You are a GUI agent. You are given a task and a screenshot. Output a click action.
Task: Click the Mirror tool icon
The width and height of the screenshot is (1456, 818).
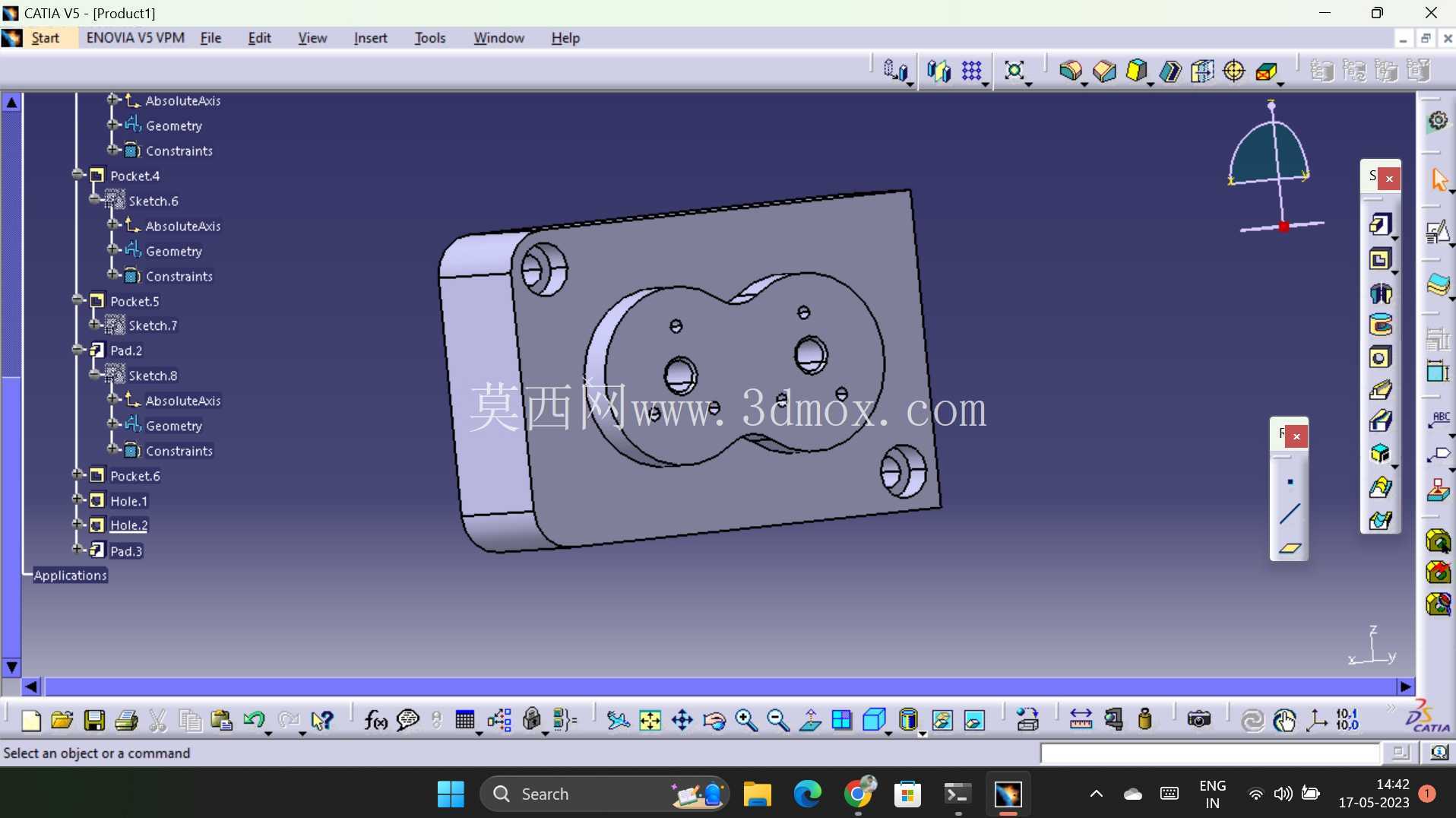(x=938, y=71)
